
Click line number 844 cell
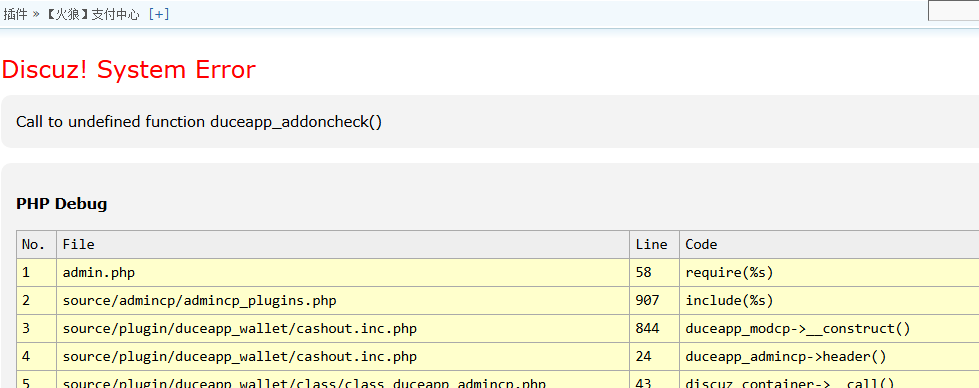click(654, 329)
